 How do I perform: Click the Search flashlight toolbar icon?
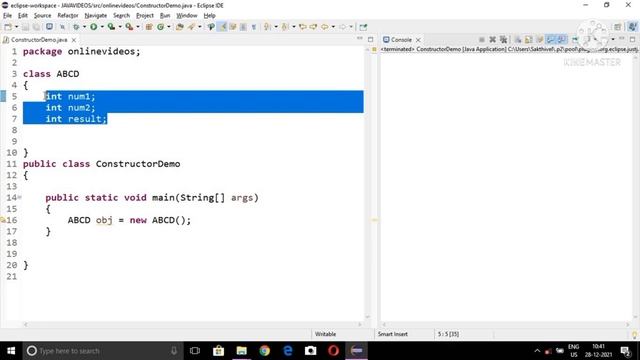191,27
